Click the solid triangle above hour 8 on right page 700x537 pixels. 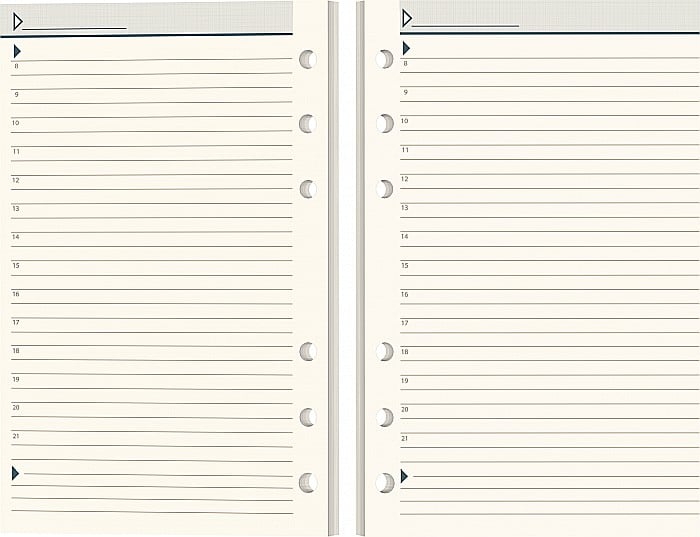point(406,48)
